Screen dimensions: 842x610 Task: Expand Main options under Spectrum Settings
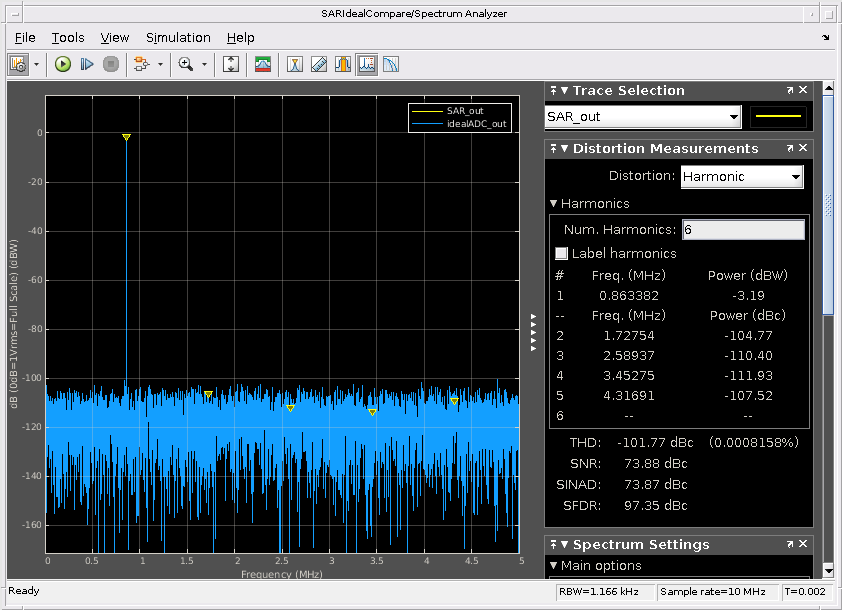pos(554,566)
